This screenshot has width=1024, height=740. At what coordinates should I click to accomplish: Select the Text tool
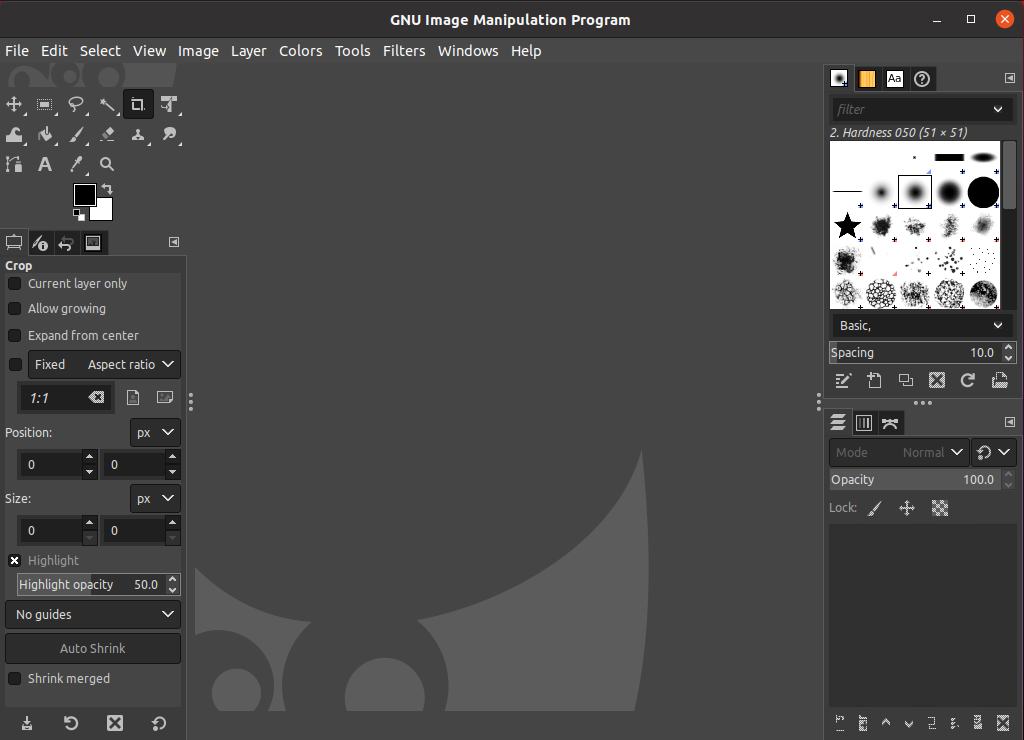point(45,164)
